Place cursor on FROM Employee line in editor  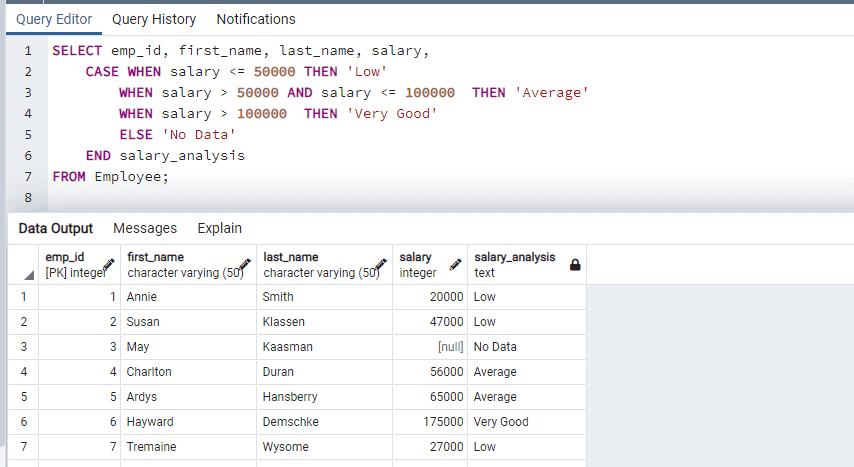click(111, 177)
